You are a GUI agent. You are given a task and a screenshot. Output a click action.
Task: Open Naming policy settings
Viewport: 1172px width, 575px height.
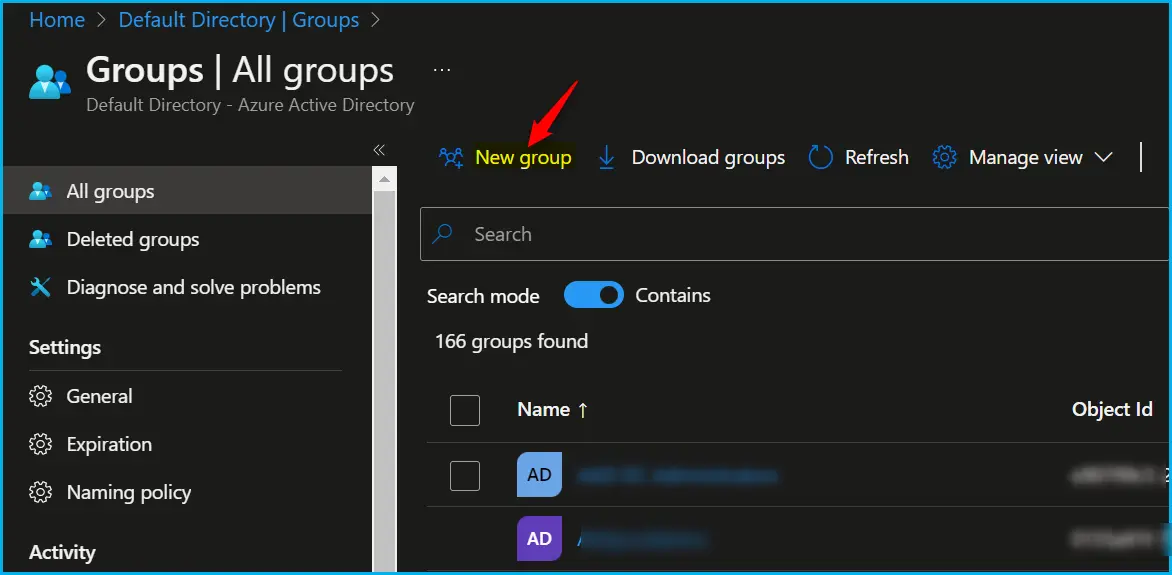(x=129, y=492)
